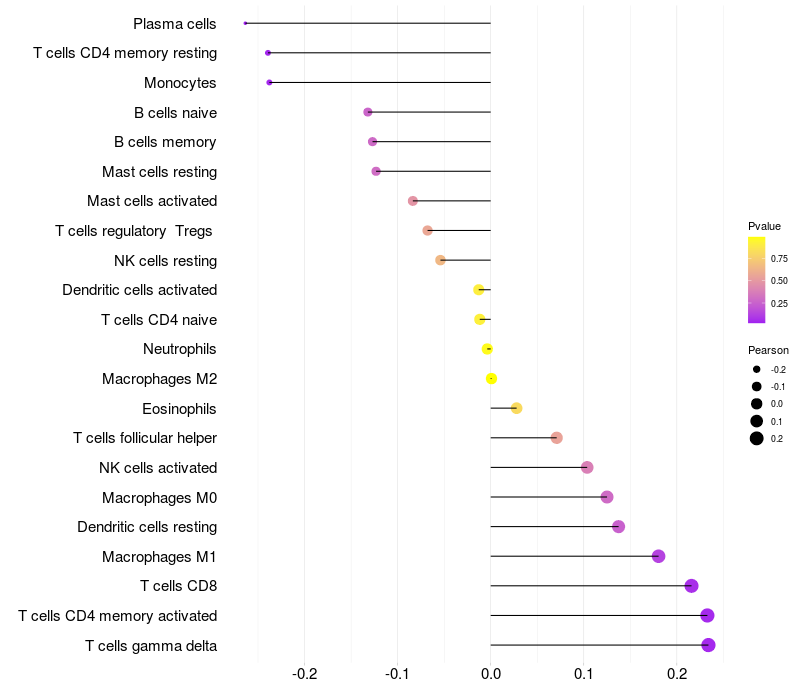Image resolution: width=800 pixels, height=700 pixels.
Task: Click the Plasma cells data point
Action: click(245, 23)
